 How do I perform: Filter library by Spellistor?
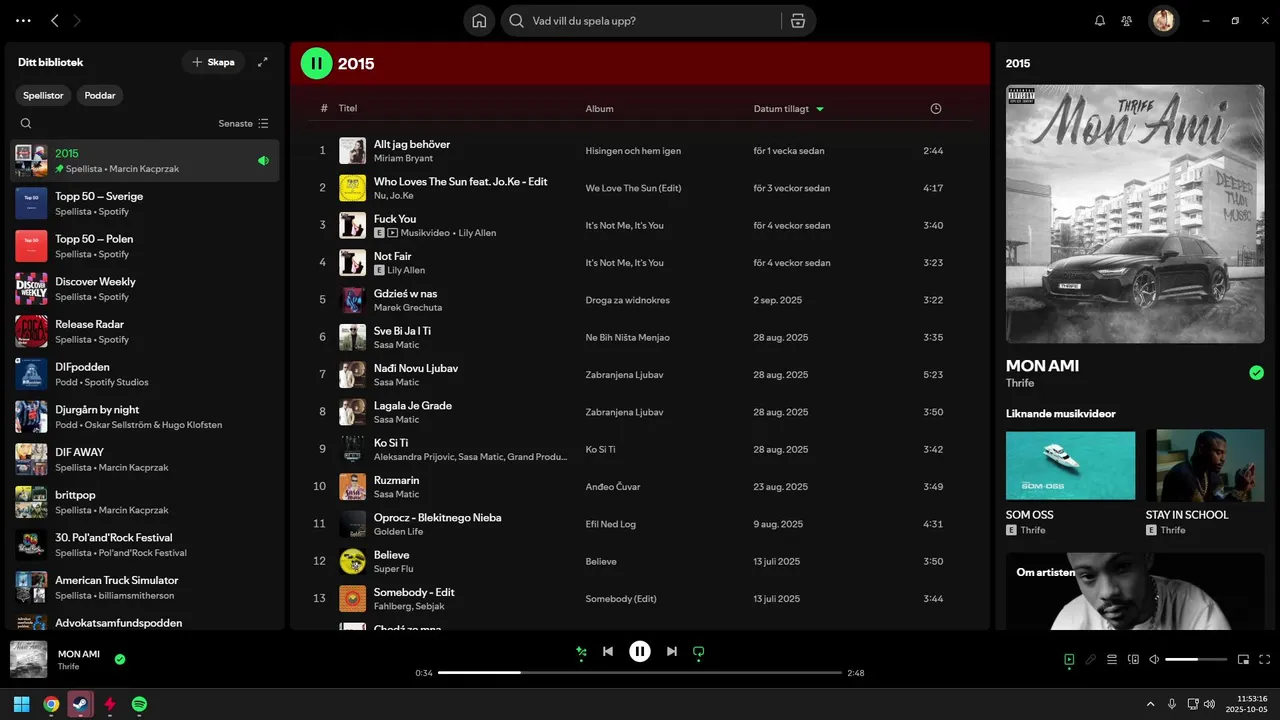coord(44,95)
